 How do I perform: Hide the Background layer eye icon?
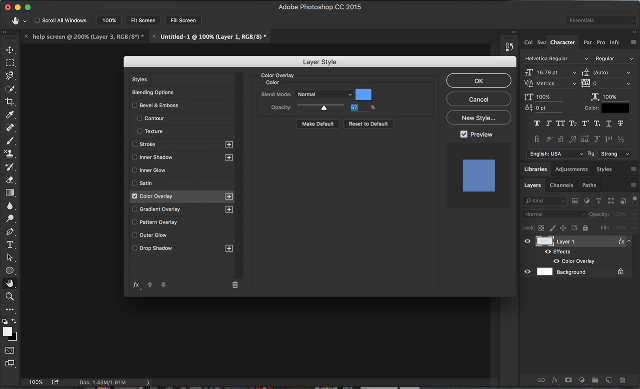coord(527,272)
